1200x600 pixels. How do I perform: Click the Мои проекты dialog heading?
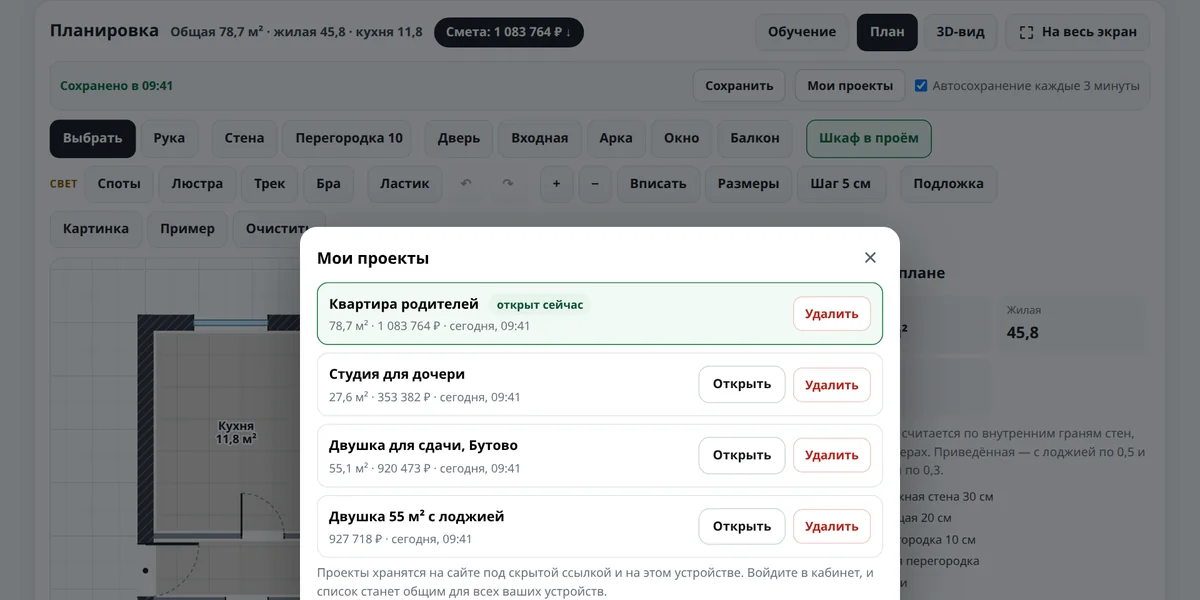tap(373, 258)
